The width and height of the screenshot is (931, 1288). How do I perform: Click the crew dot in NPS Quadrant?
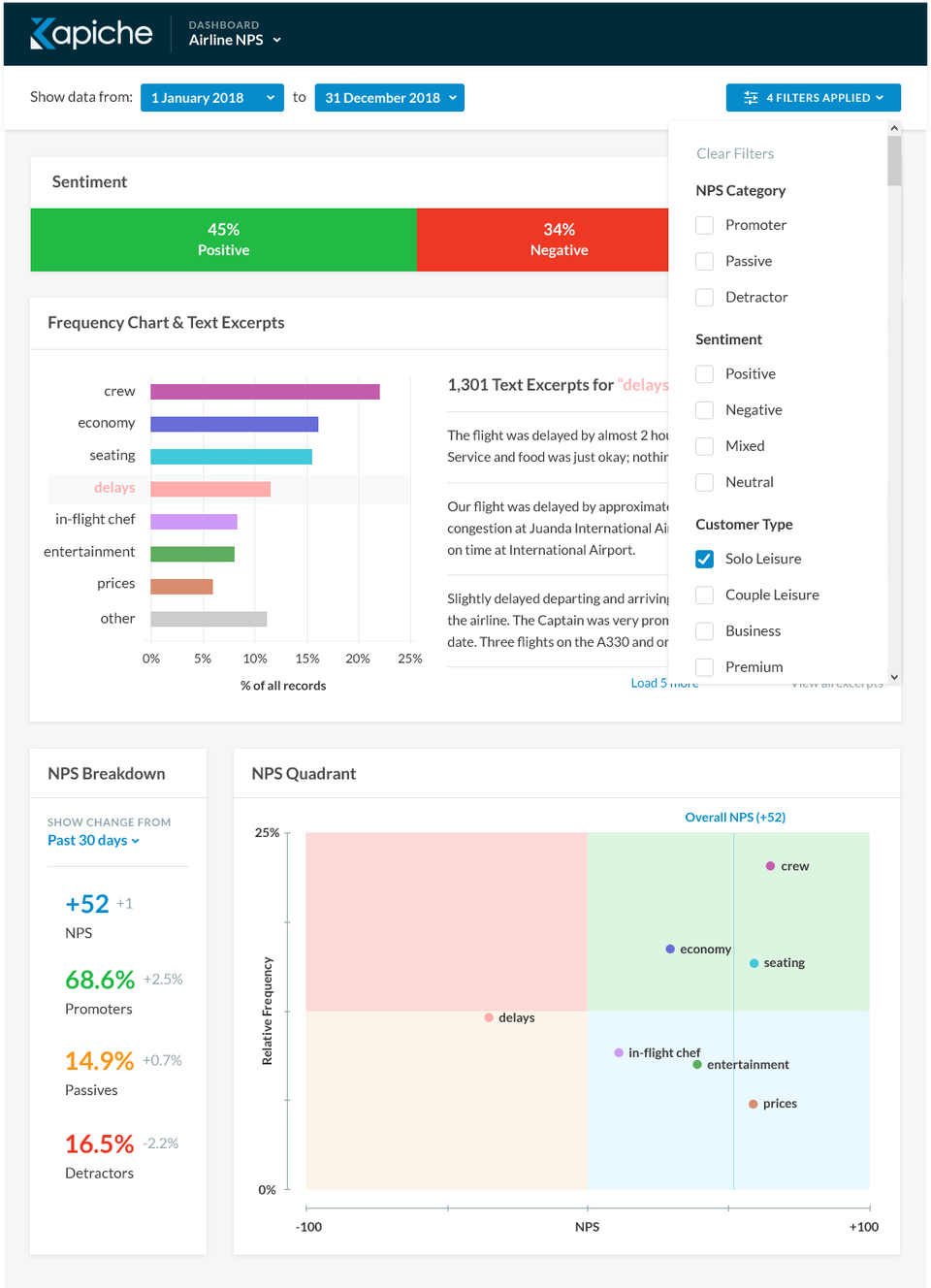(770, 866)
